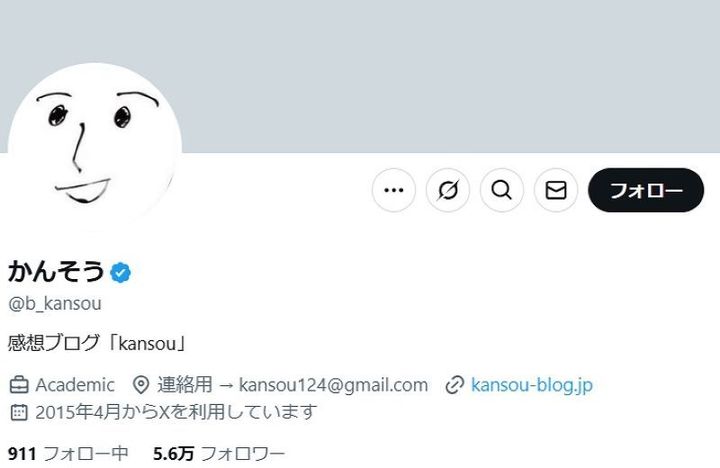Click the chain link icon beside kansou-blog.jp
The height and width of the screenshot is (468, 720).
455,385
